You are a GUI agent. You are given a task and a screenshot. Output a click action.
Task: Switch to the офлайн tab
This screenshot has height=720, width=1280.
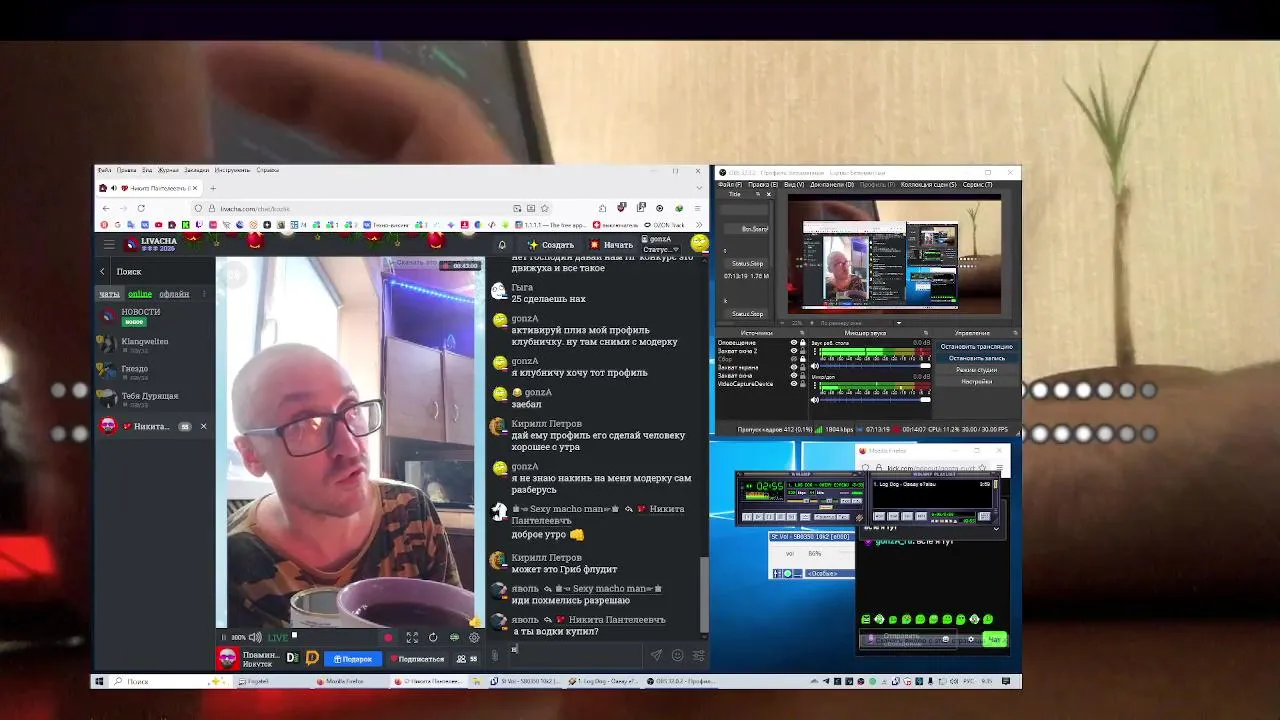(174, 294)
